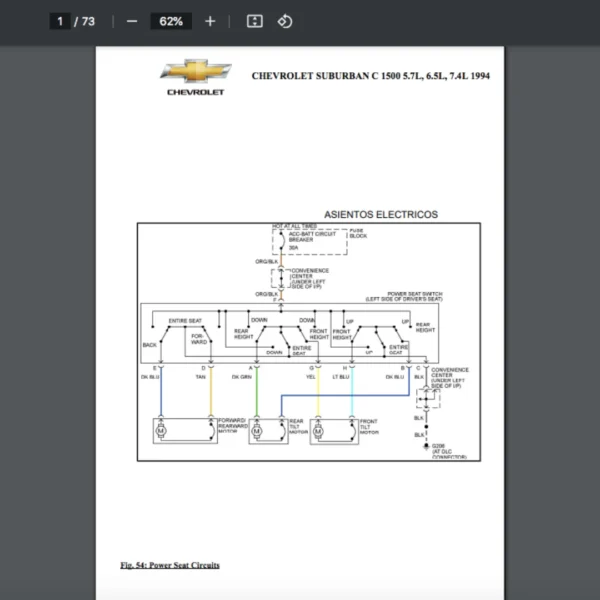Rotate the document with the rotate icon
Image resolution: width=600 pixels, height=600 pixels.
pyautogui.click(x=285, y=21)
